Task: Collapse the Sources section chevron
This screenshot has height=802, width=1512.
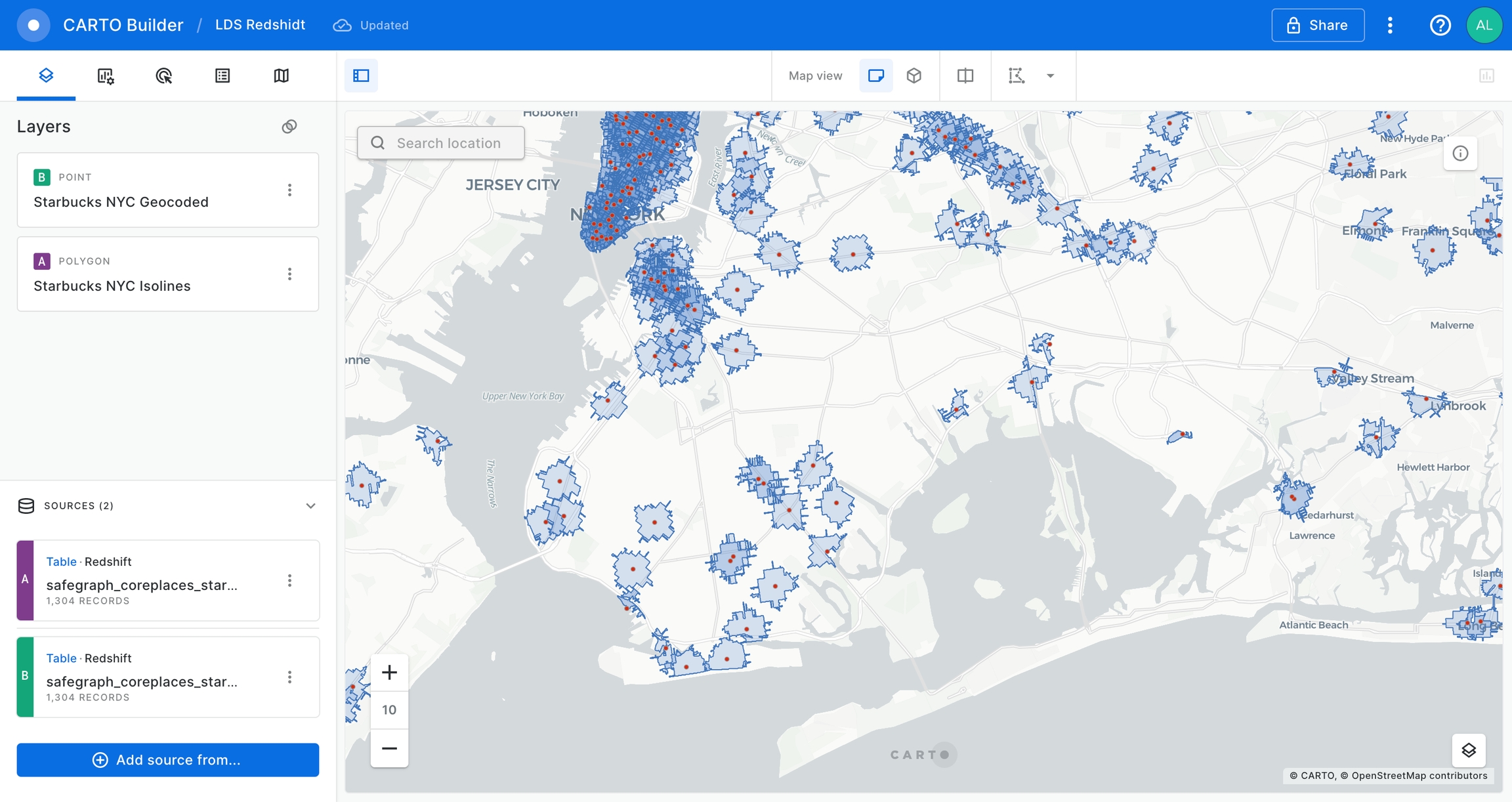Action: (310, 506)
